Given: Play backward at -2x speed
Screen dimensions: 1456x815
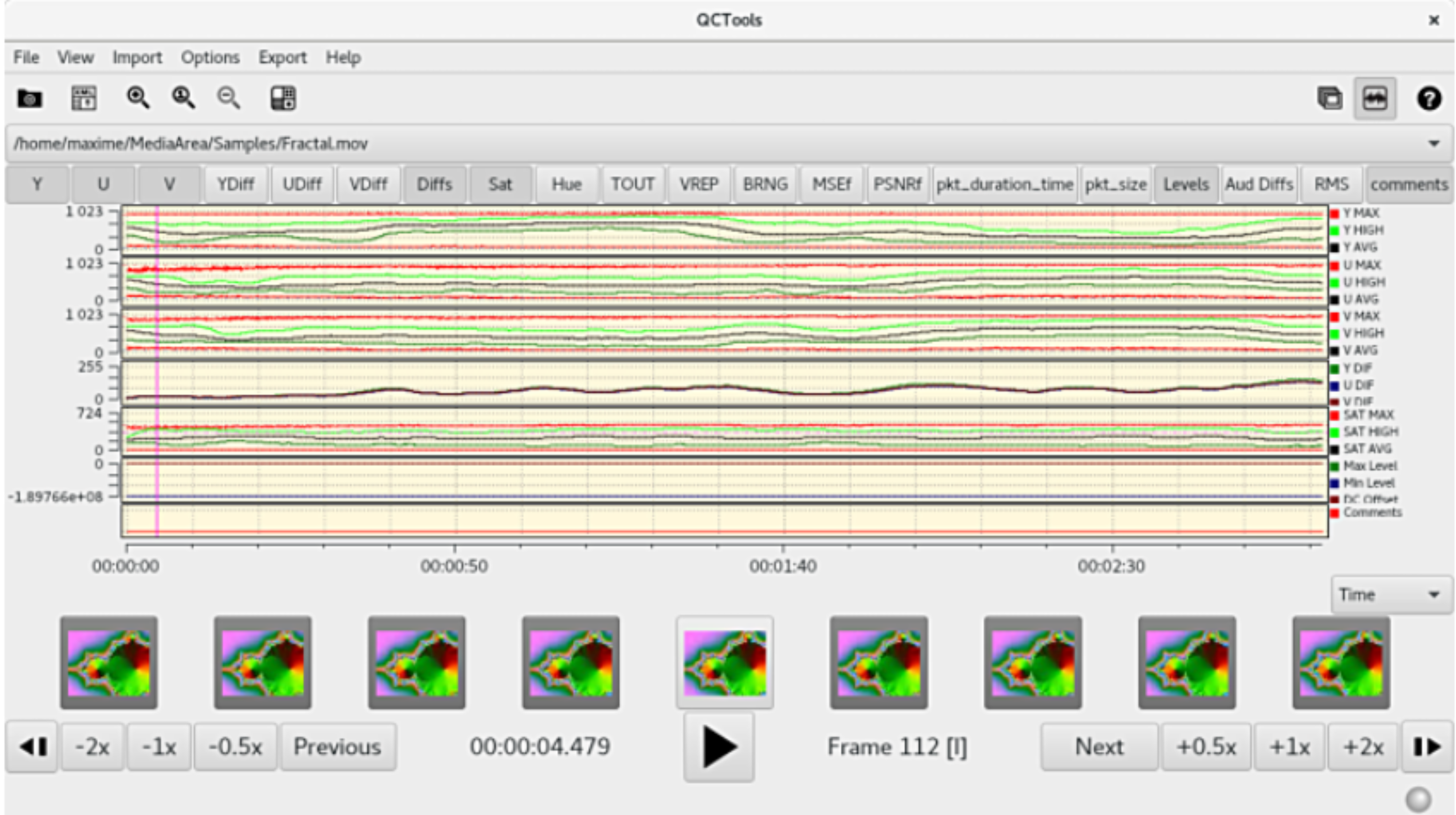Looking at the screenshot, I should [x=92, y=747].
